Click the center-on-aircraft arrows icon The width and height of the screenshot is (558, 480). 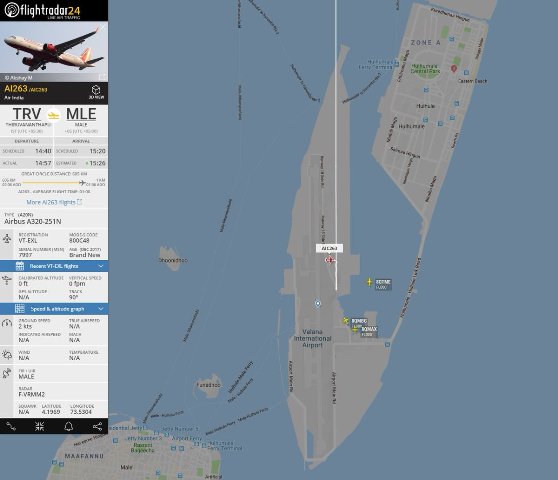pos(40,426)
